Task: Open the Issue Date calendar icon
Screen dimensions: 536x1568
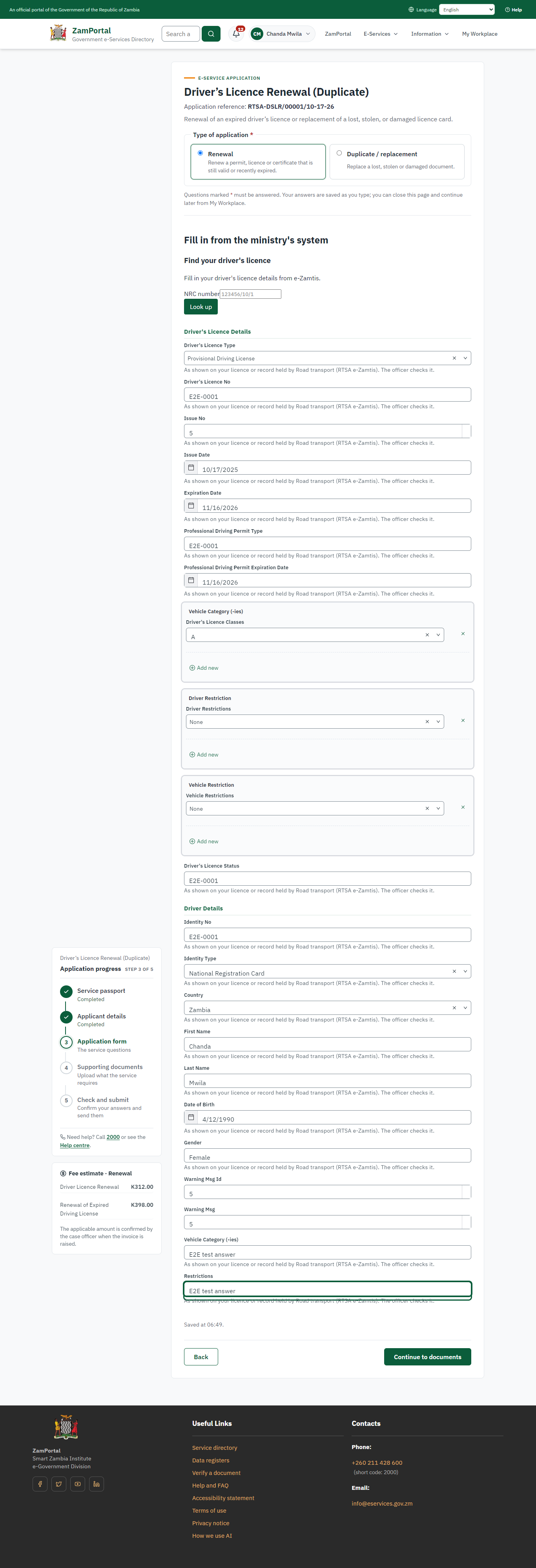Action: [191, 468]
